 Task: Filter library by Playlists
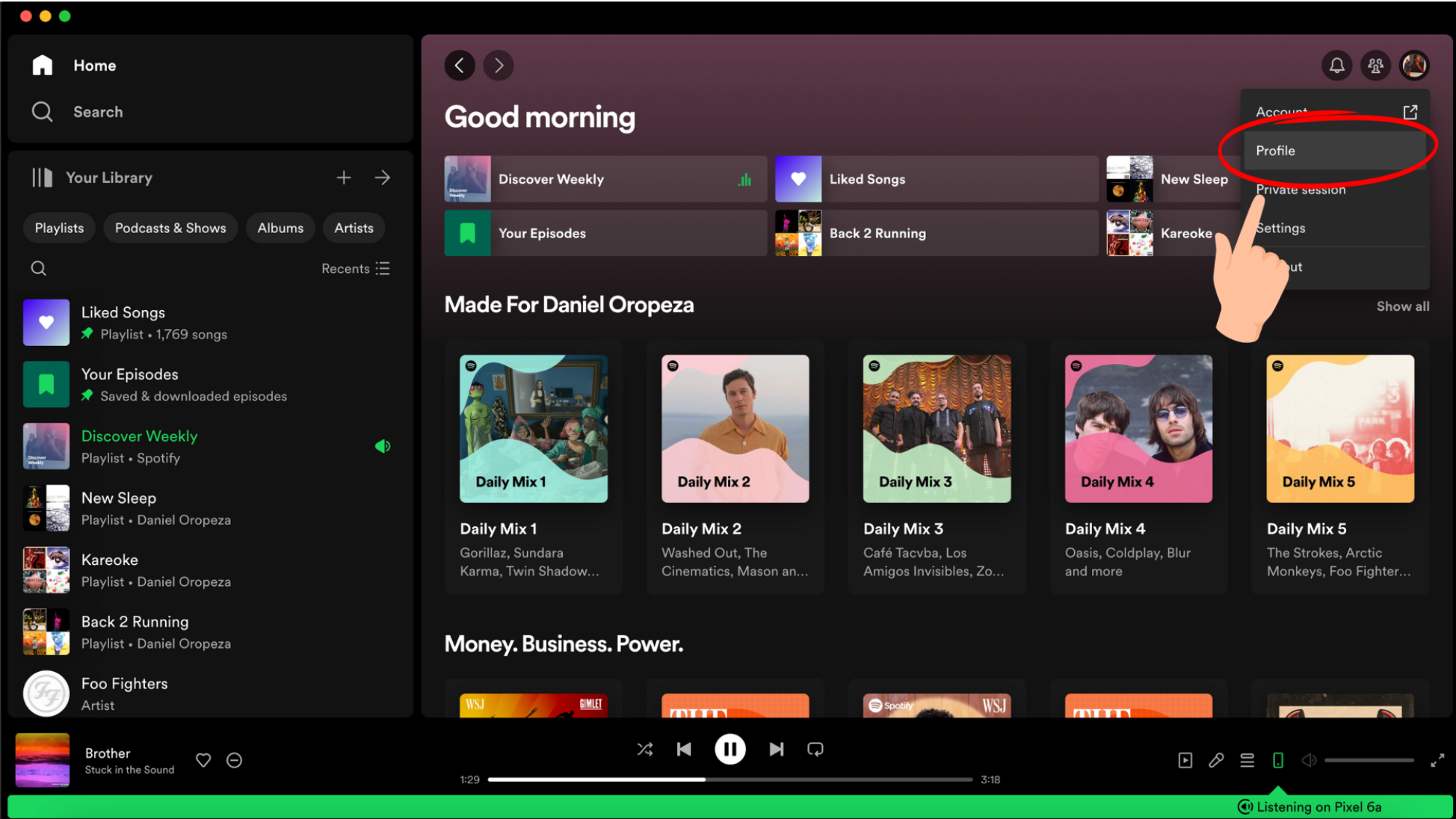click(x=59, y=228)
